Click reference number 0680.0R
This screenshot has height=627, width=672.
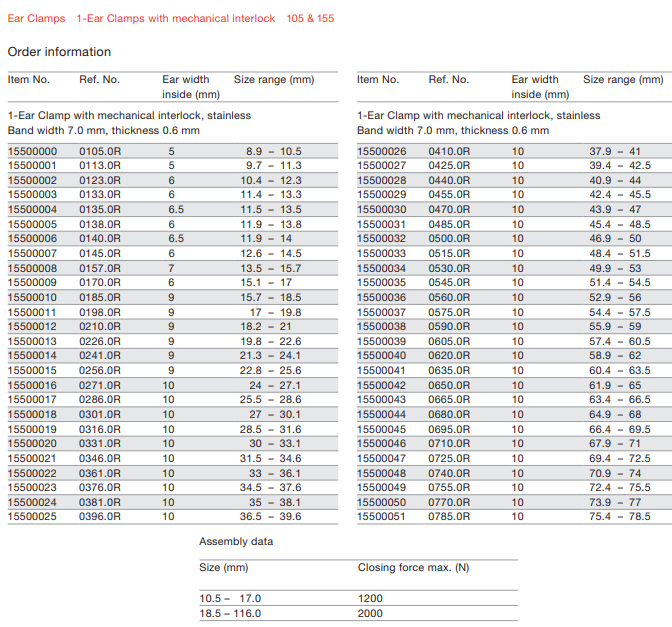tap(449, 414)
